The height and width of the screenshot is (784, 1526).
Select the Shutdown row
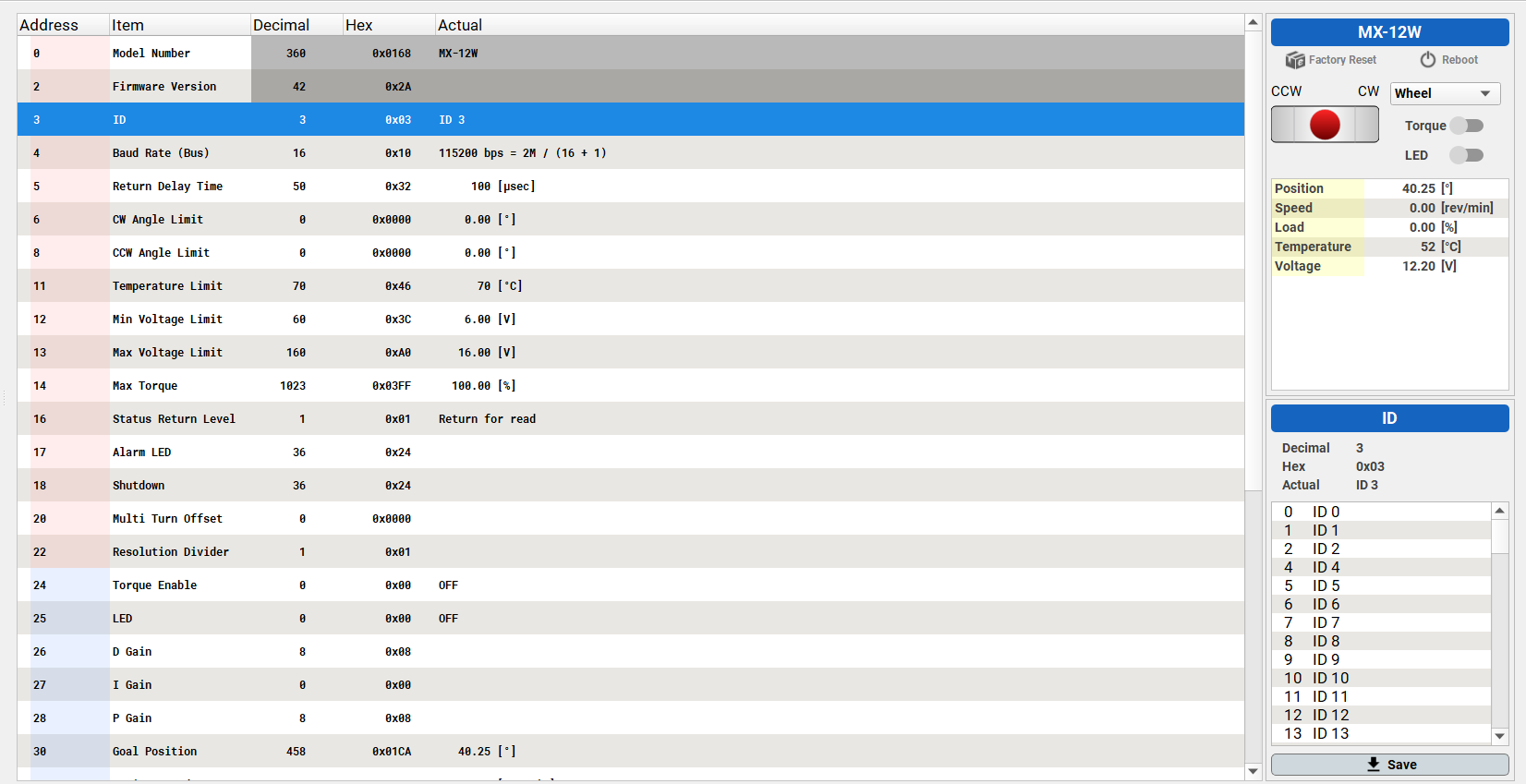pos(631,485)
